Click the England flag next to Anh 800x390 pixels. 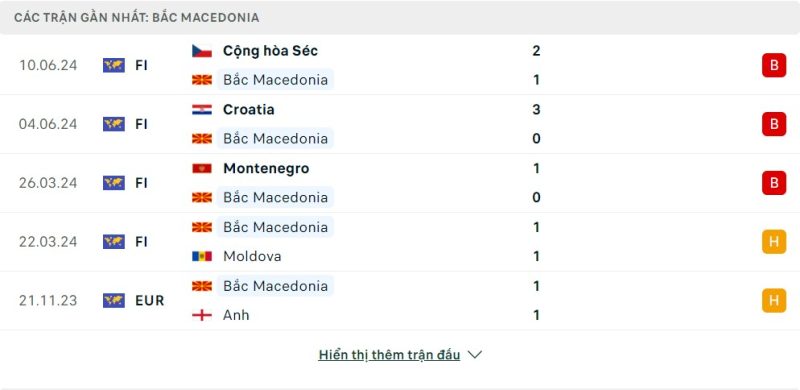(x=202, y=315)
